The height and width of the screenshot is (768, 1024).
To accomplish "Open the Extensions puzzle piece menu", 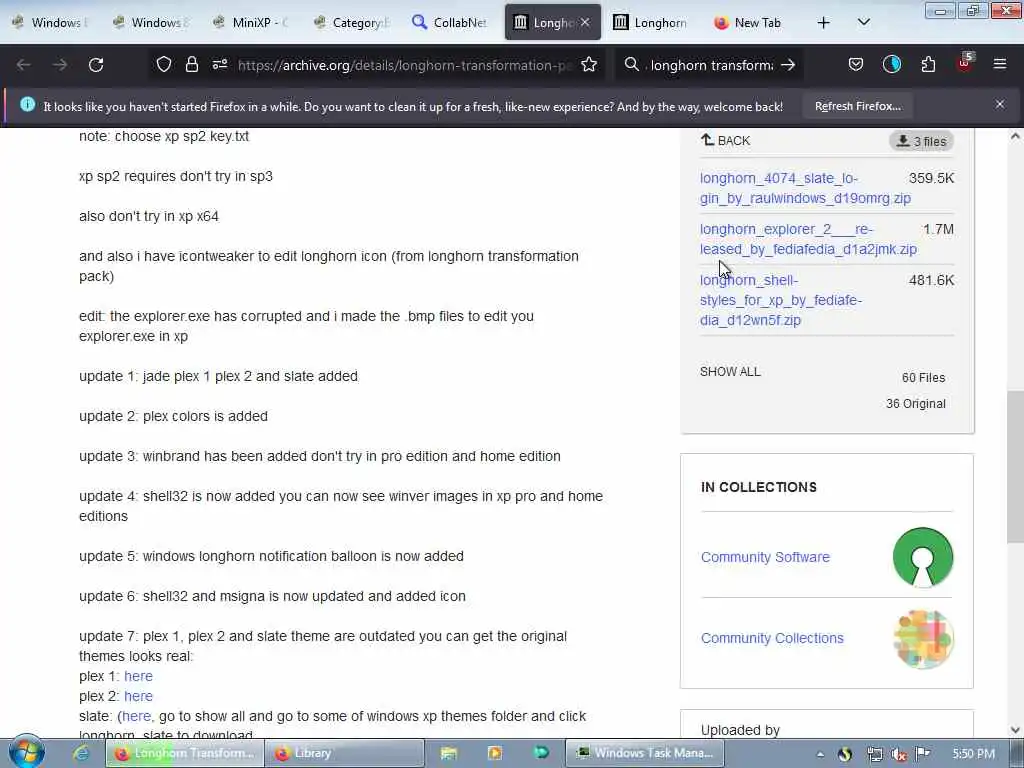I will [x=928, y=64].
